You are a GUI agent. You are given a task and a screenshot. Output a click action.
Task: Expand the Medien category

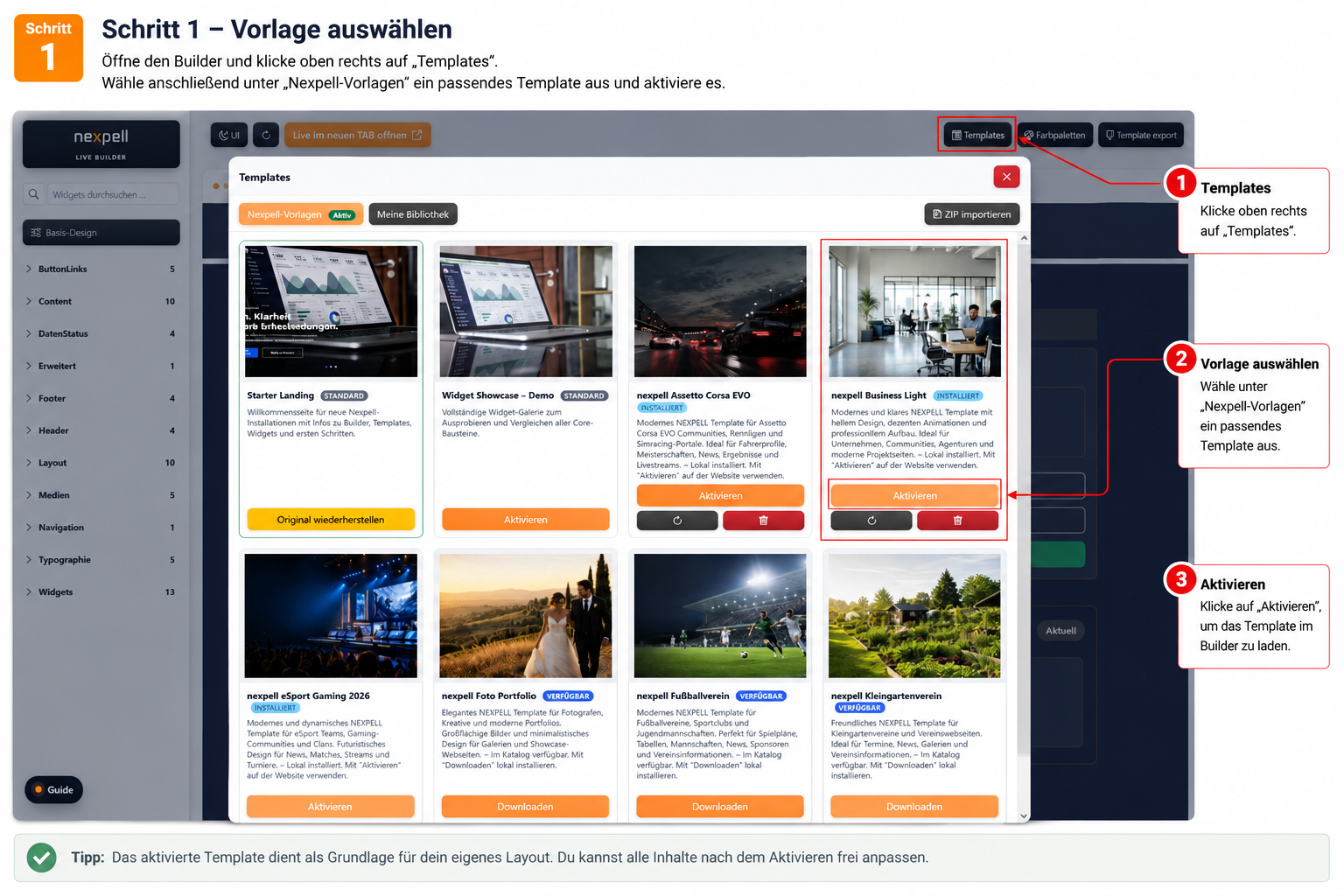coord(101,495)
